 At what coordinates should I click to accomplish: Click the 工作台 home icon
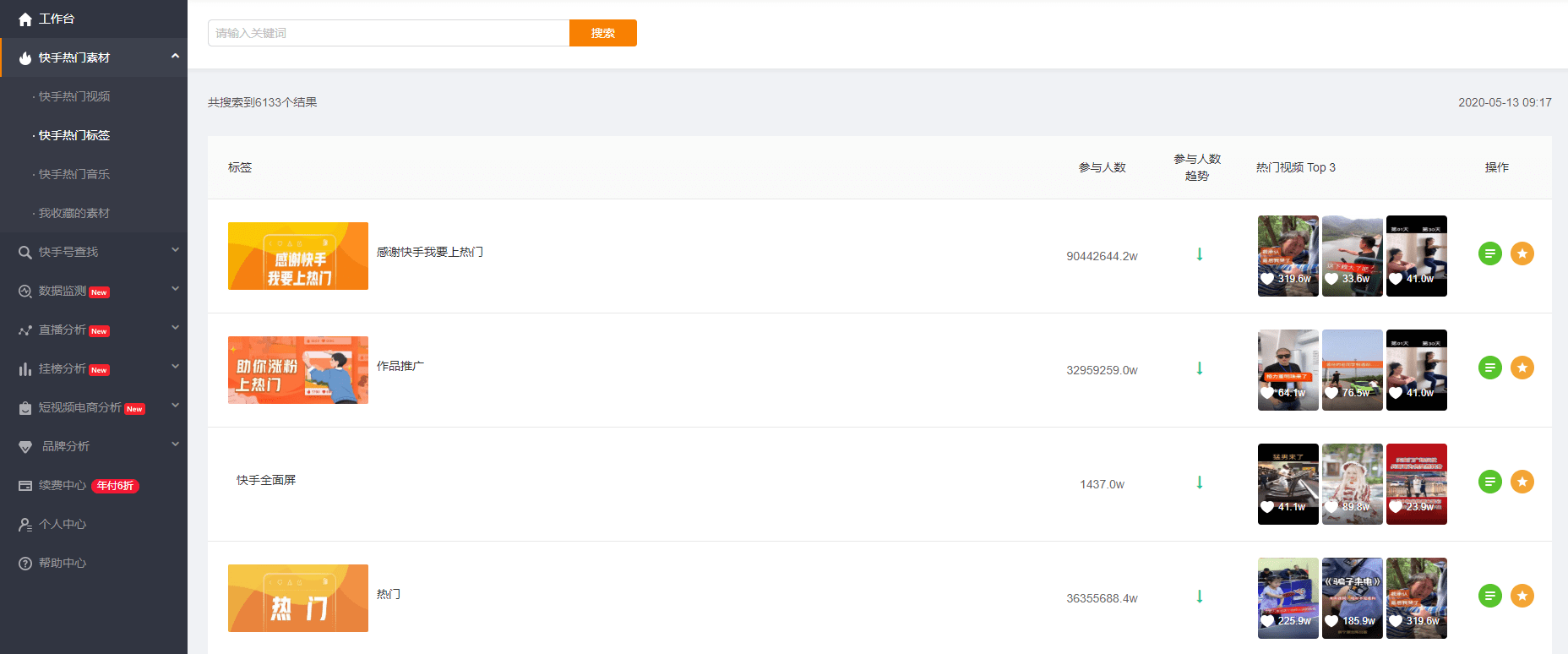click(25, 19)
